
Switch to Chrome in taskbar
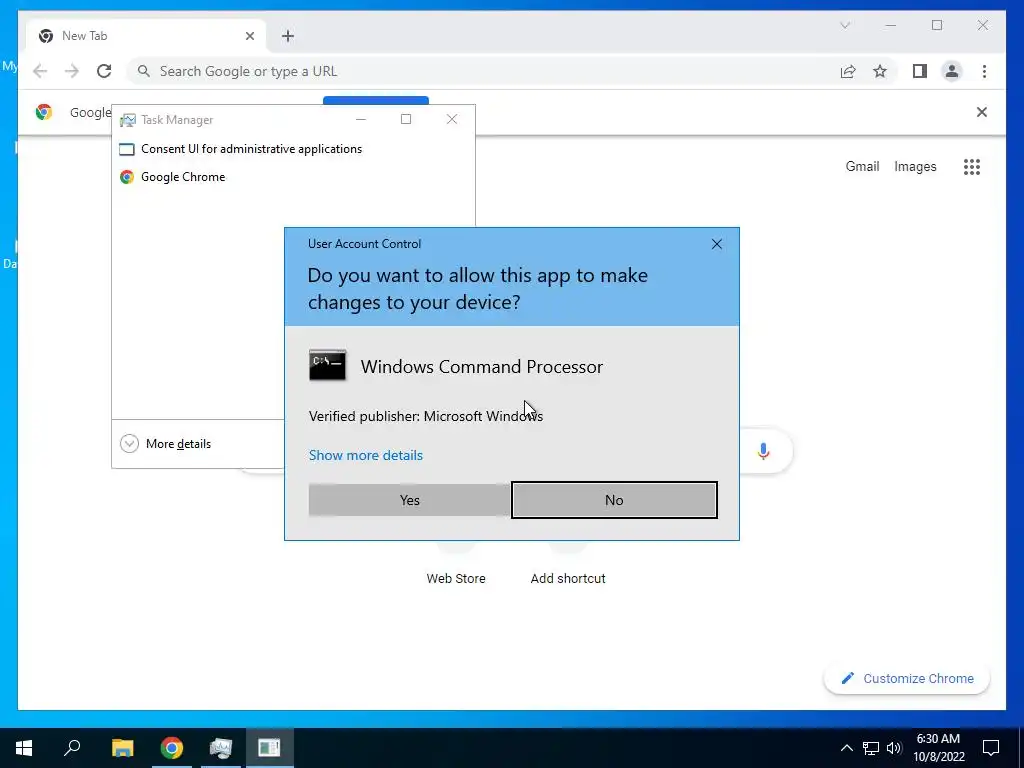(172, 748)
